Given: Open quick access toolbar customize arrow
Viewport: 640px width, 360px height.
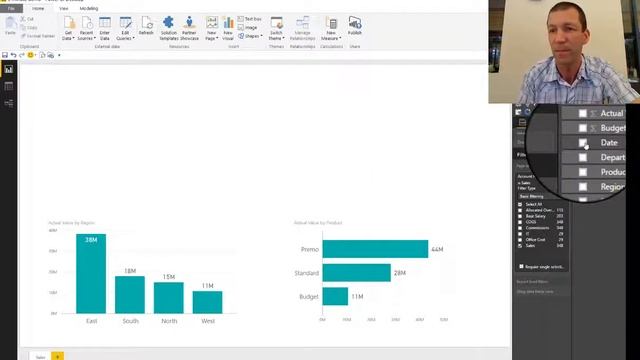Looking at the screenshot, I should coord(59,55).
